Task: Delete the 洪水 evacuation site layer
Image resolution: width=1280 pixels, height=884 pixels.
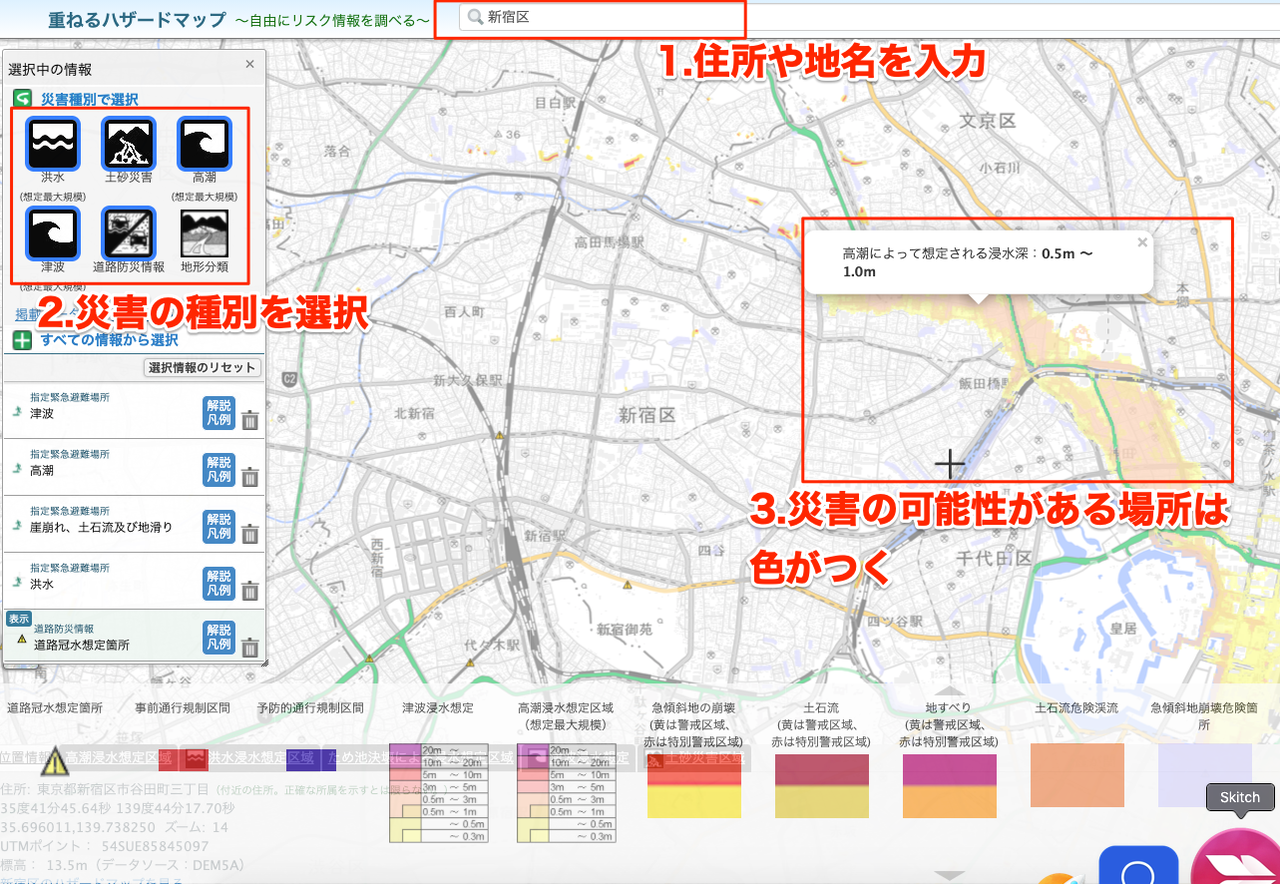Action: tap(250, 591)
